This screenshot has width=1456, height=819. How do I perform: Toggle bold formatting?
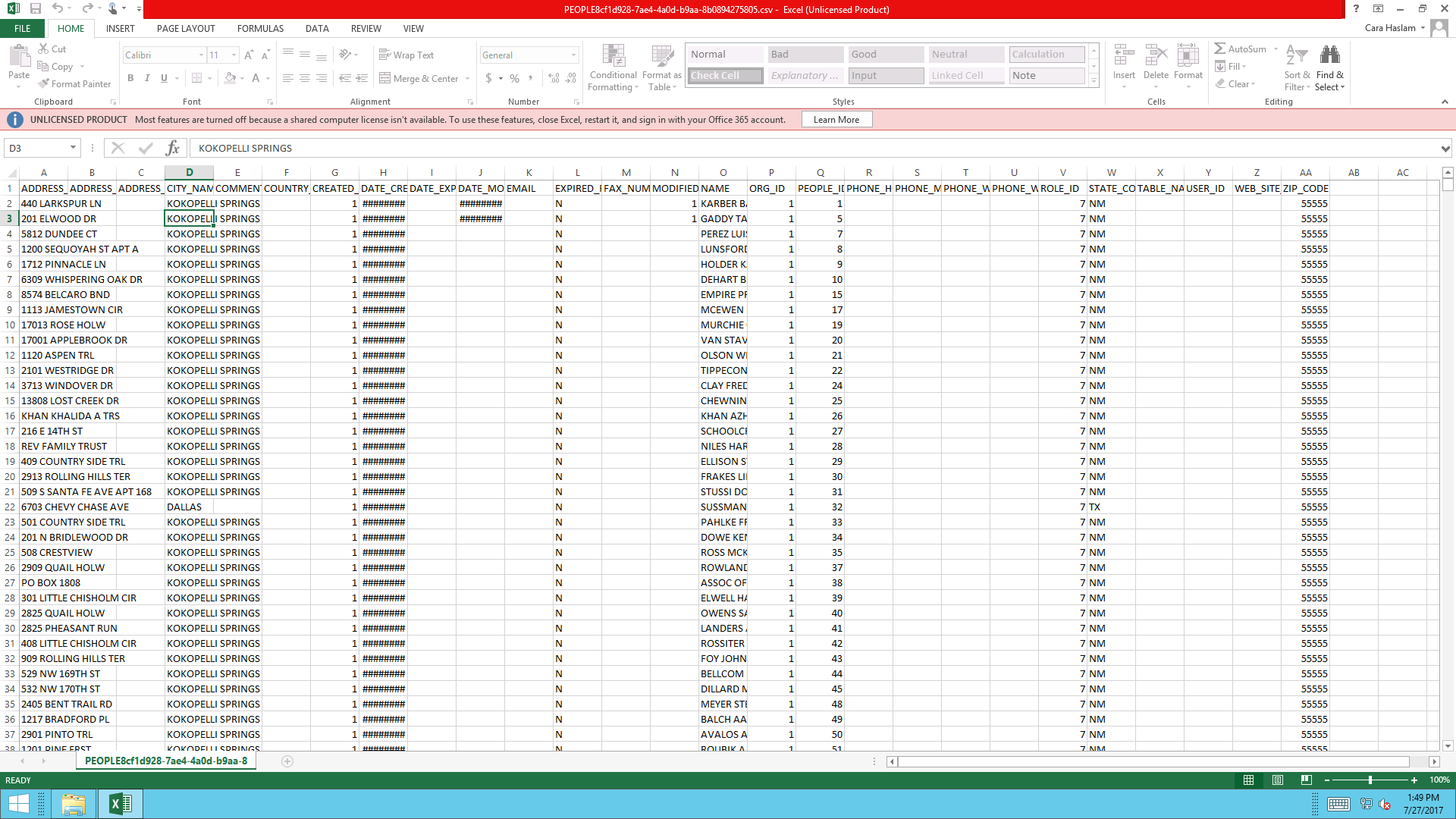130,78
